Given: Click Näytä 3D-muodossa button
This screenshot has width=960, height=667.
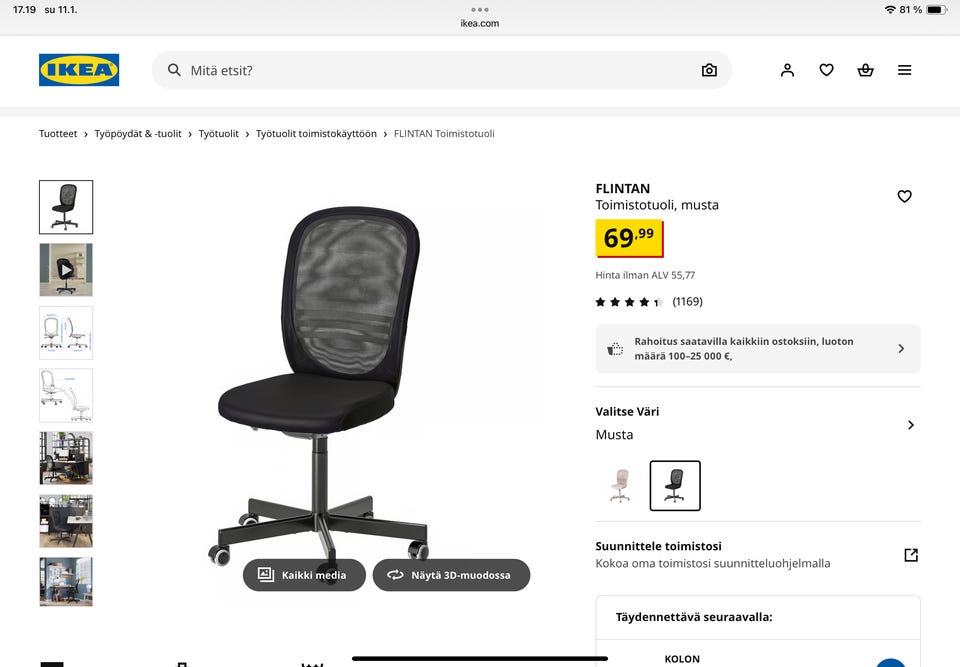Looking at the screenshot, I should (451, 575).
